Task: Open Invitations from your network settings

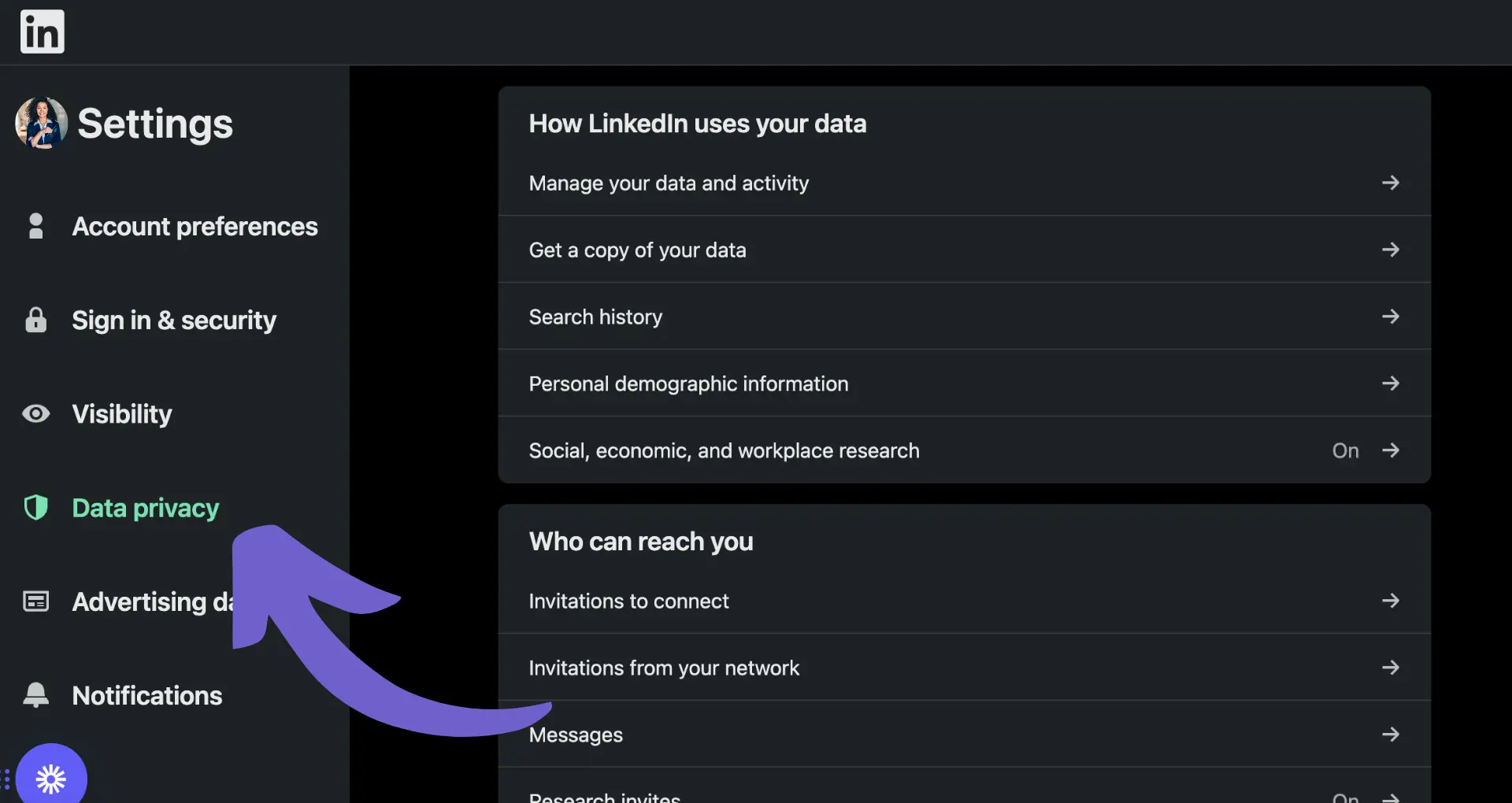Action: 664,667
